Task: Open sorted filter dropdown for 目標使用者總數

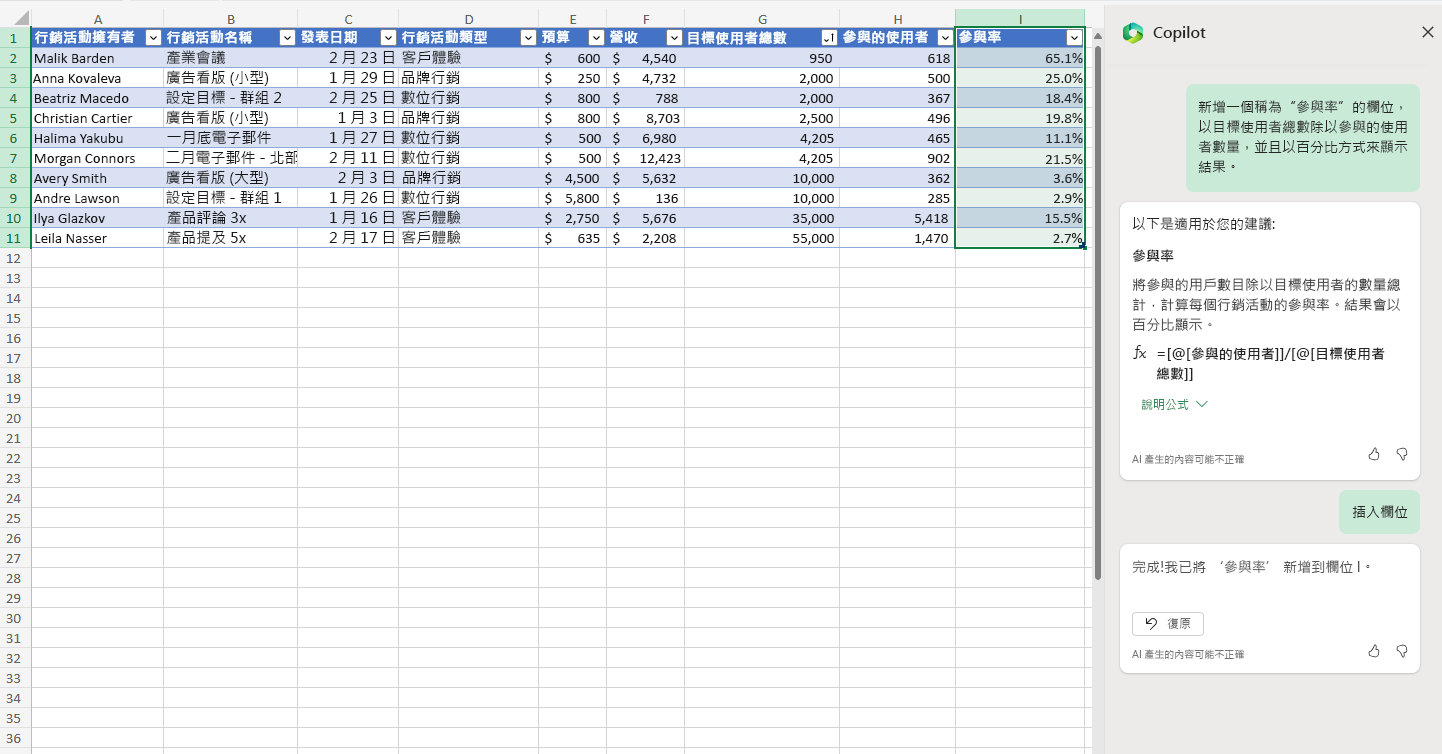Action: coord(829,38)
